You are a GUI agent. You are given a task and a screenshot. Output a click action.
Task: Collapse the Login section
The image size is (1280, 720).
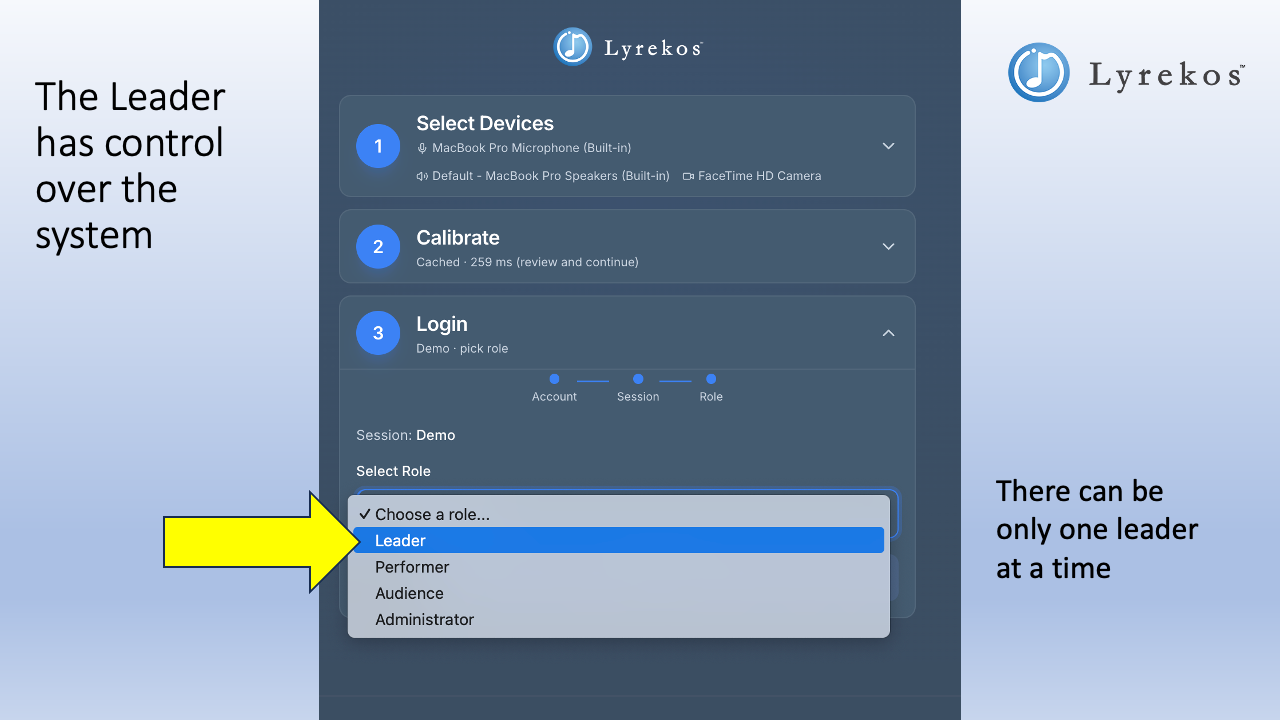(x=888, y=333)
